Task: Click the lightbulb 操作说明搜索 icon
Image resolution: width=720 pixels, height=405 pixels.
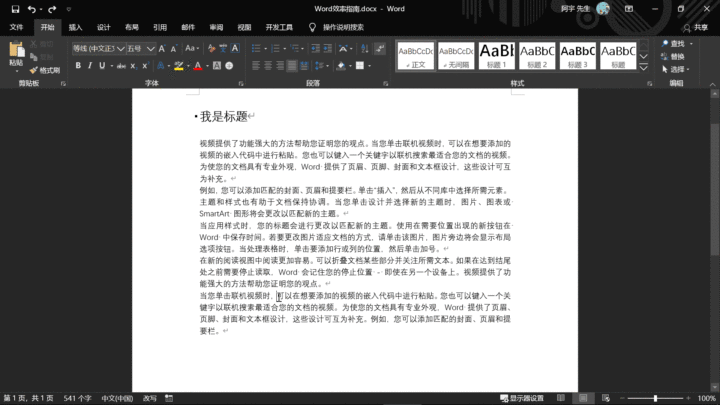Action: point(312,28)
